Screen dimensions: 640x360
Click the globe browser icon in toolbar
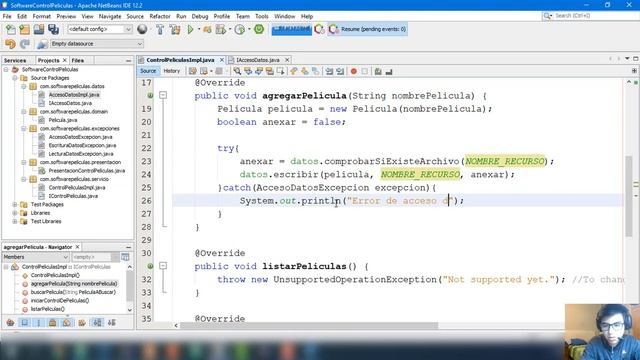[x=142, y=29]
